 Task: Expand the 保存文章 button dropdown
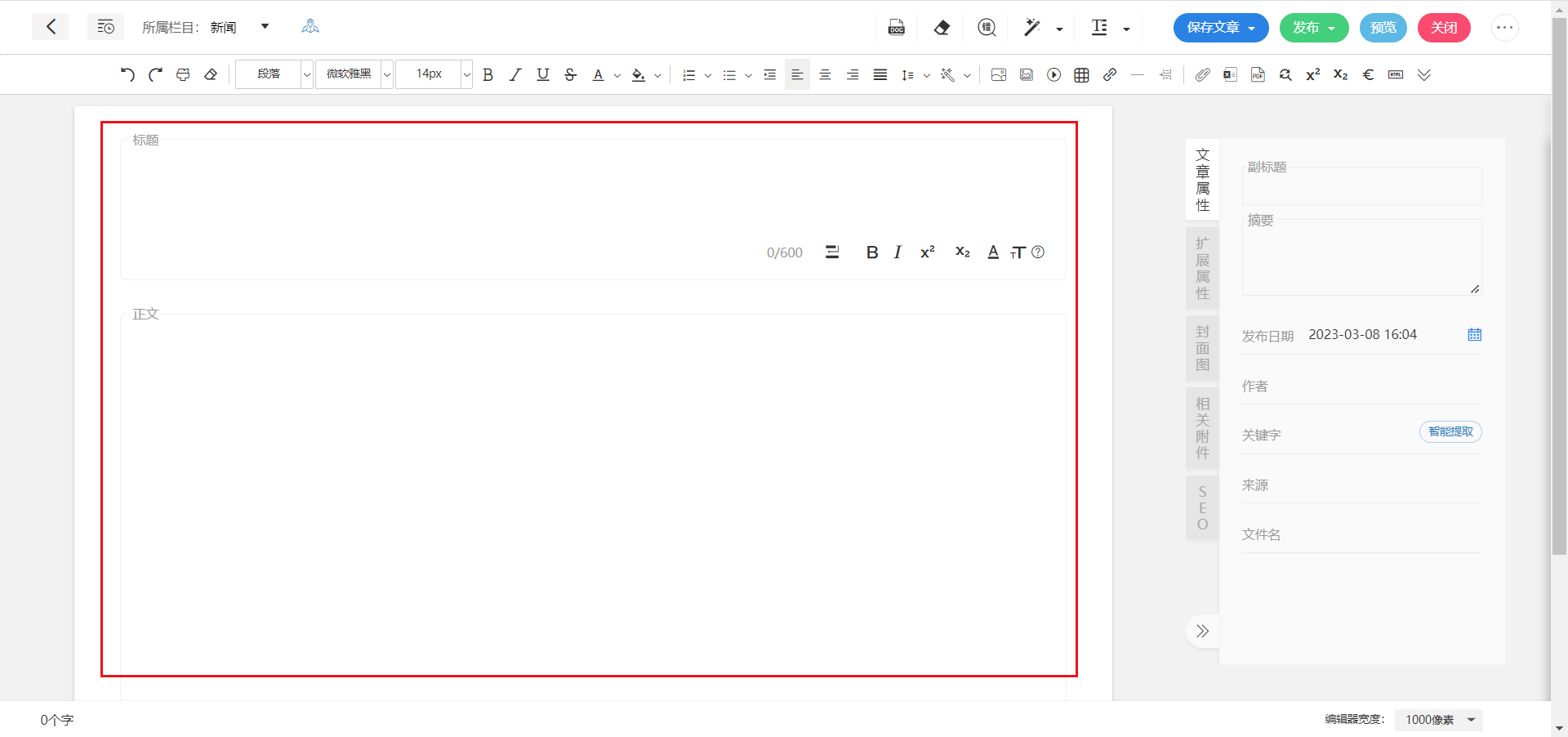point(1251,29)
